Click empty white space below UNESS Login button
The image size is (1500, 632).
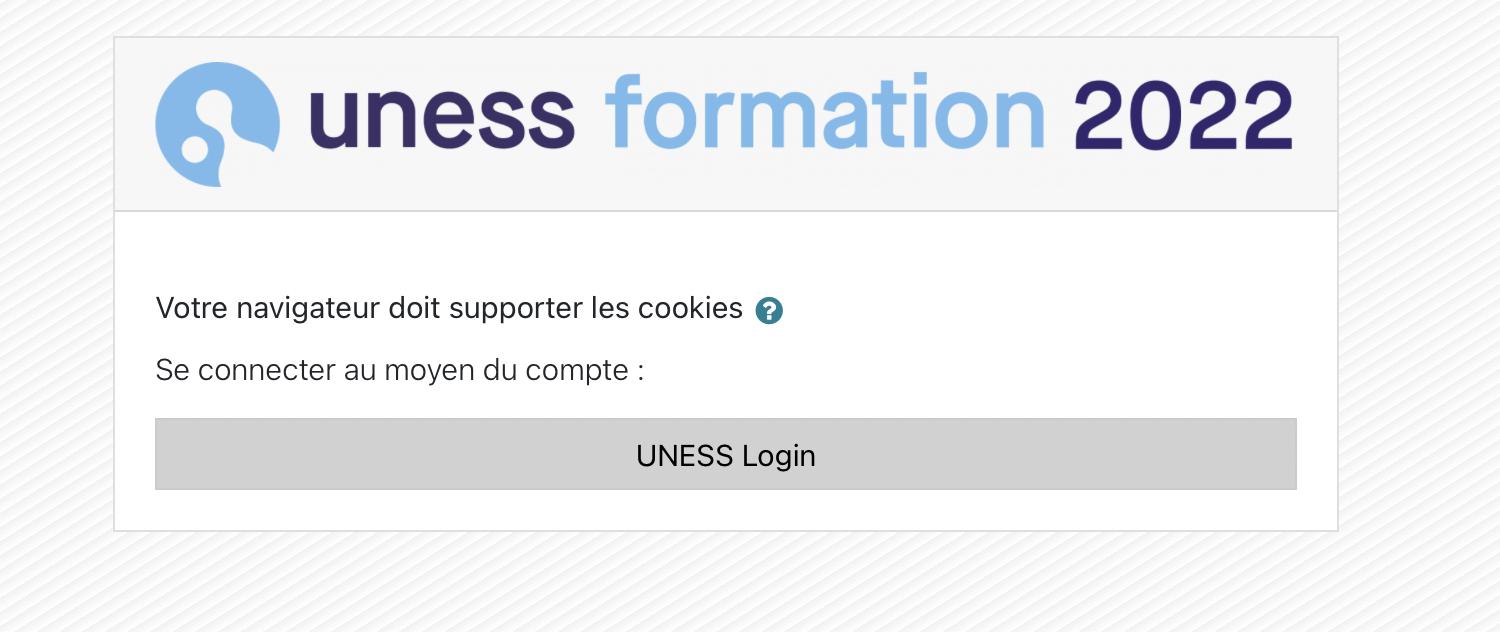pos(725,510)
